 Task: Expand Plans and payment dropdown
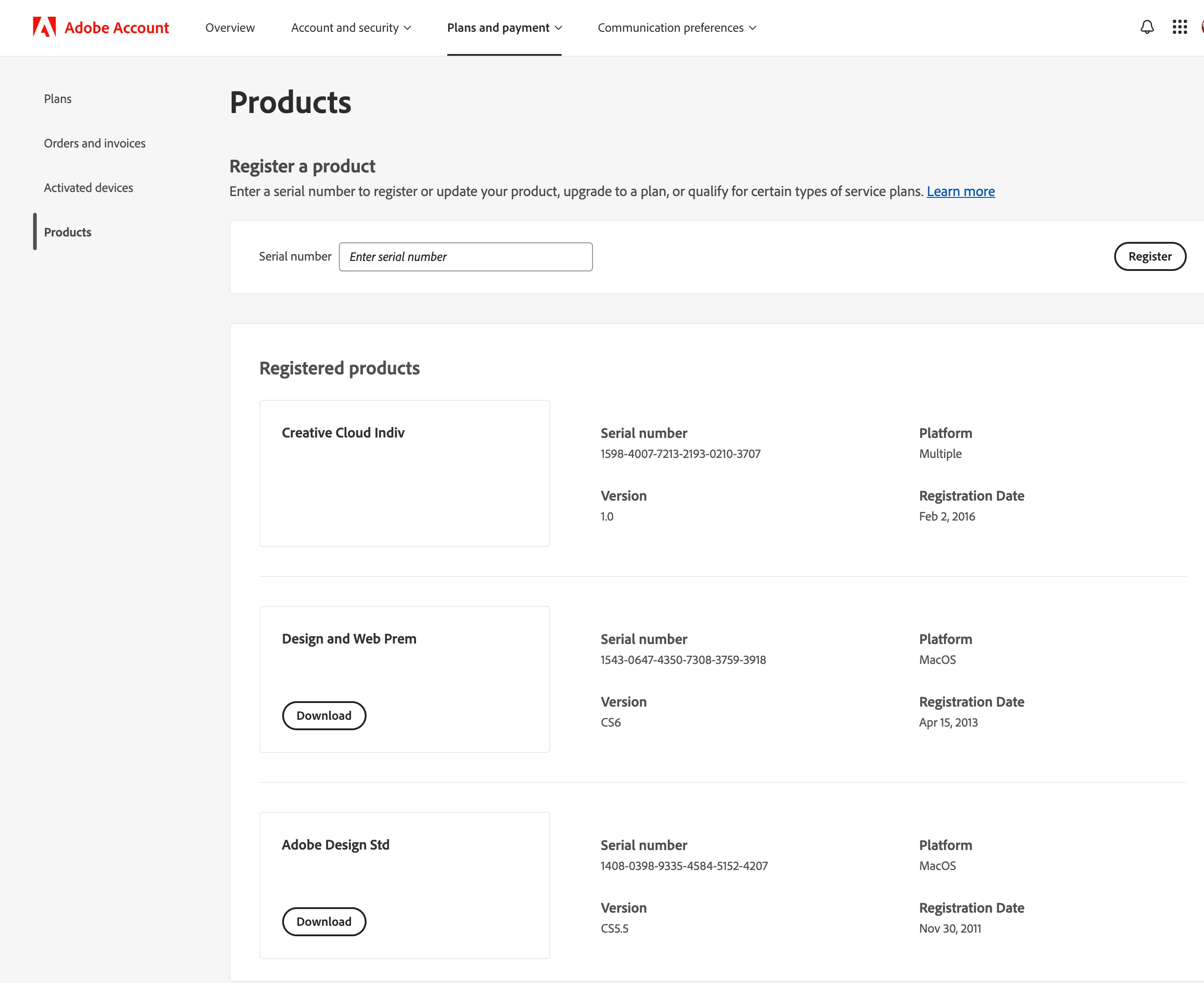[x=504, y=28]
